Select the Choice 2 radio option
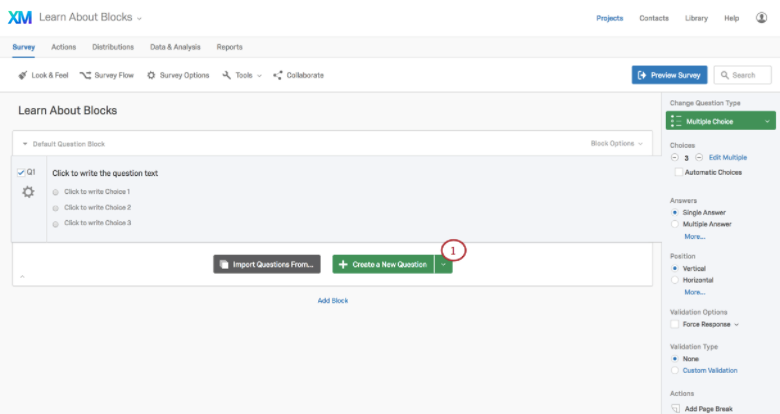780x414 pixels. 55,208
